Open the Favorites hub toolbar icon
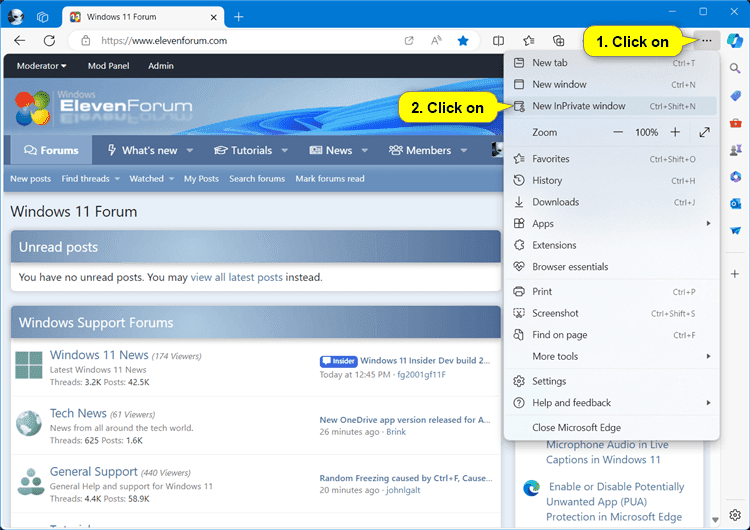This screenshot has width=750, height=530. [529, 41]
